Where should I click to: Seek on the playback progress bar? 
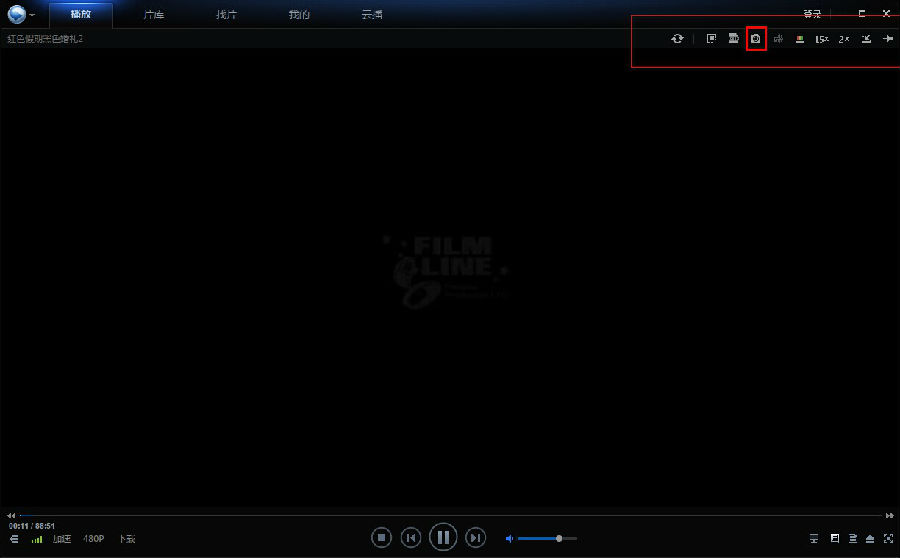451,516
